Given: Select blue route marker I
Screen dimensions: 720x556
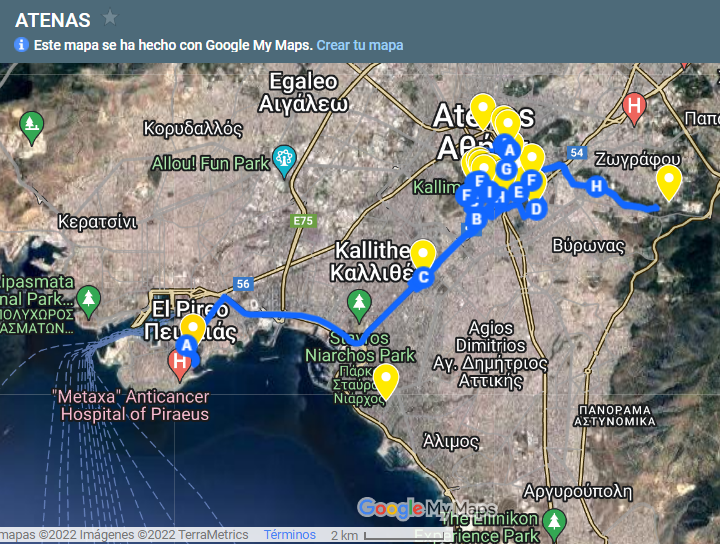Looking at the screenshot, I should click(x=489, y=191).
